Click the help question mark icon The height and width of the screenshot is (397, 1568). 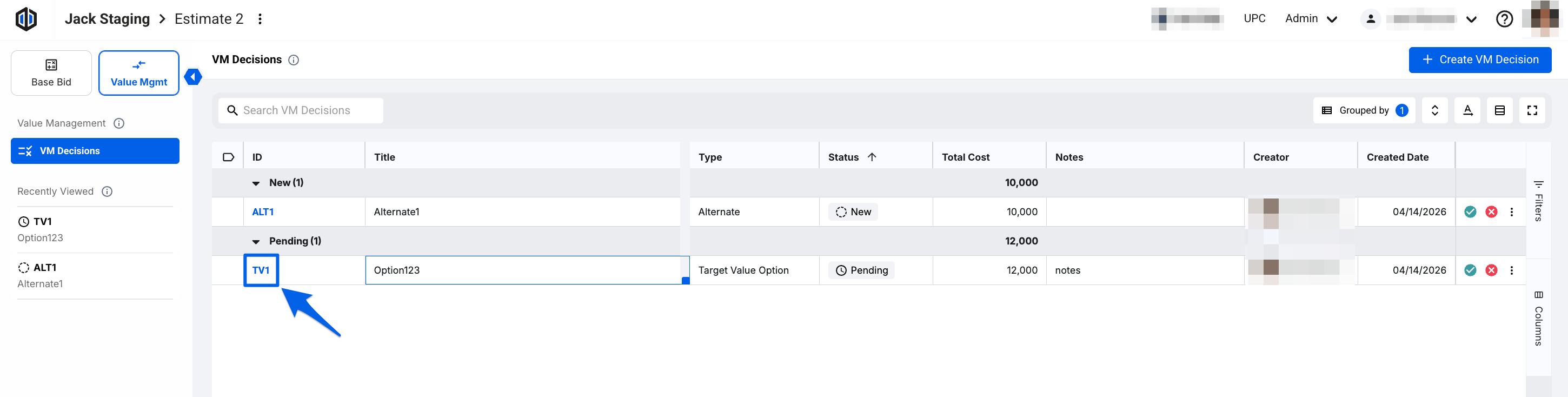coord(1504,19)
